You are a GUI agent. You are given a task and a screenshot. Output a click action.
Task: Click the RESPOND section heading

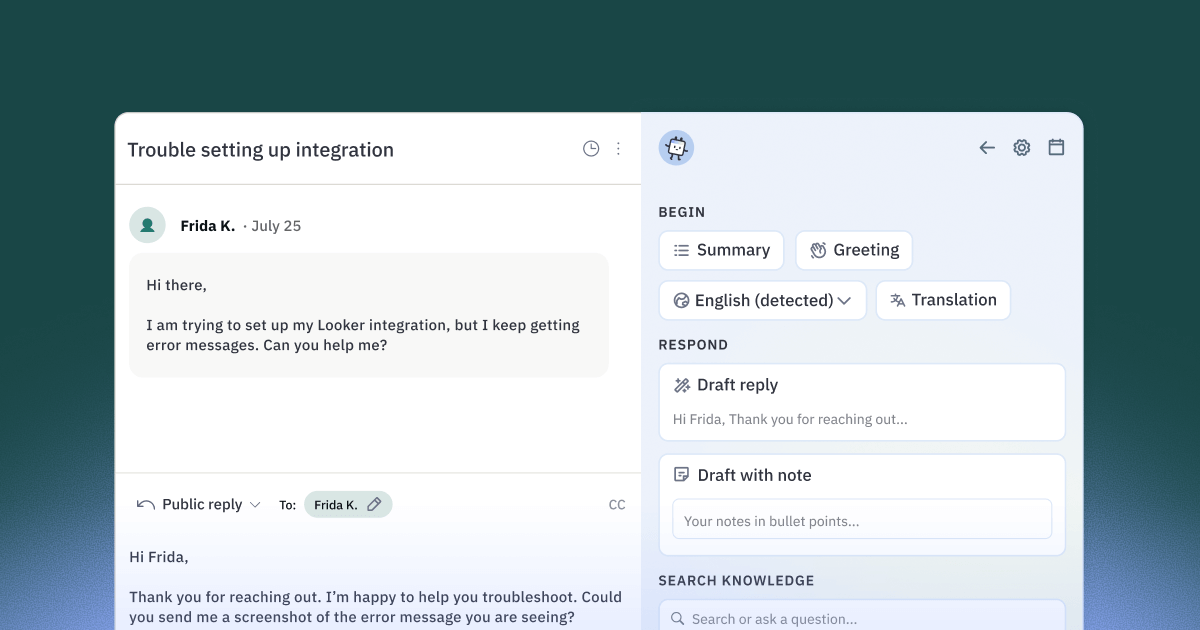(x=693, y=345)
